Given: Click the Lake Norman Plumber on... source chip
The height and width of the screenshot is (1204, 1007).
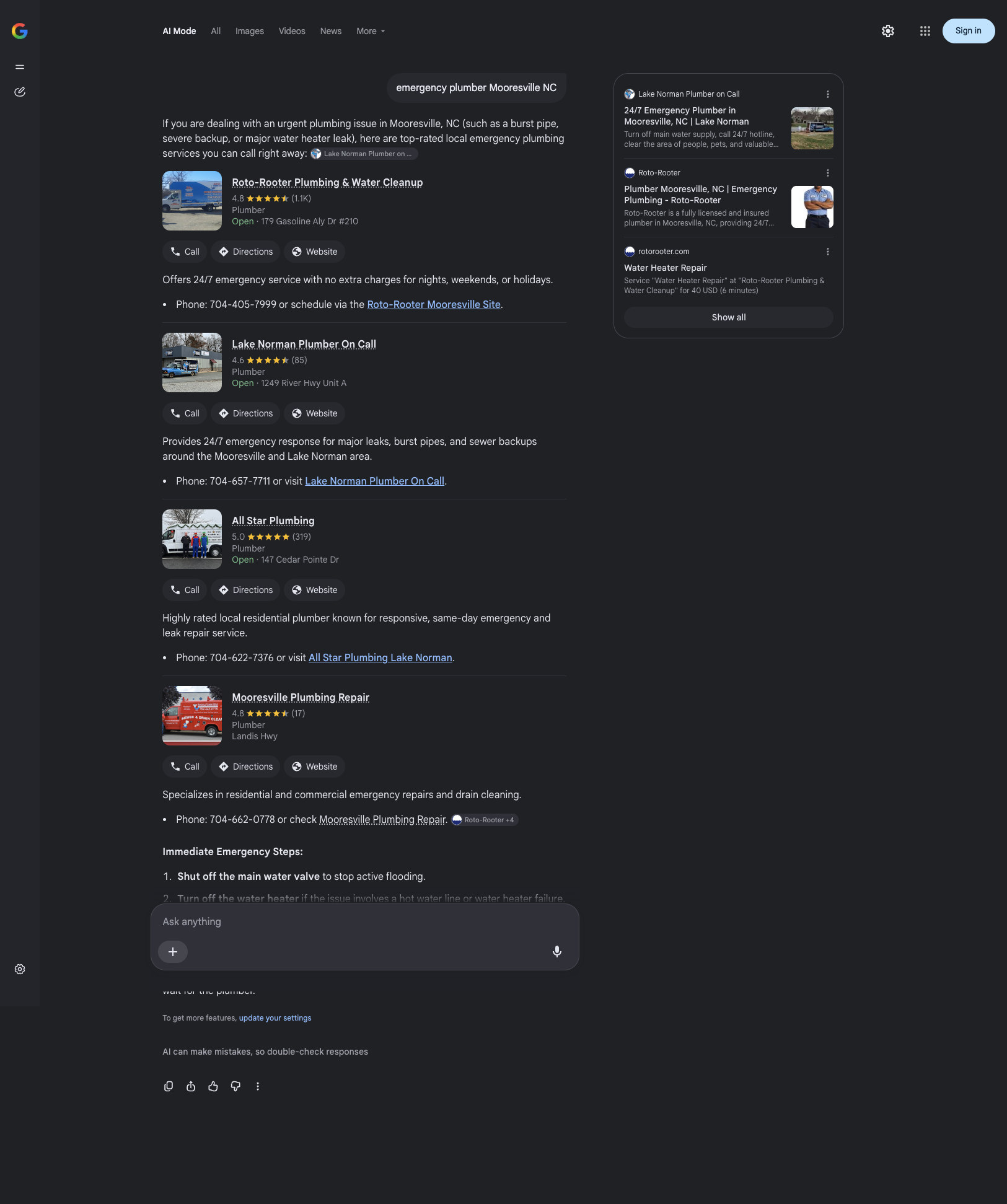Looking at the screenshot, I should click(364, 154).
